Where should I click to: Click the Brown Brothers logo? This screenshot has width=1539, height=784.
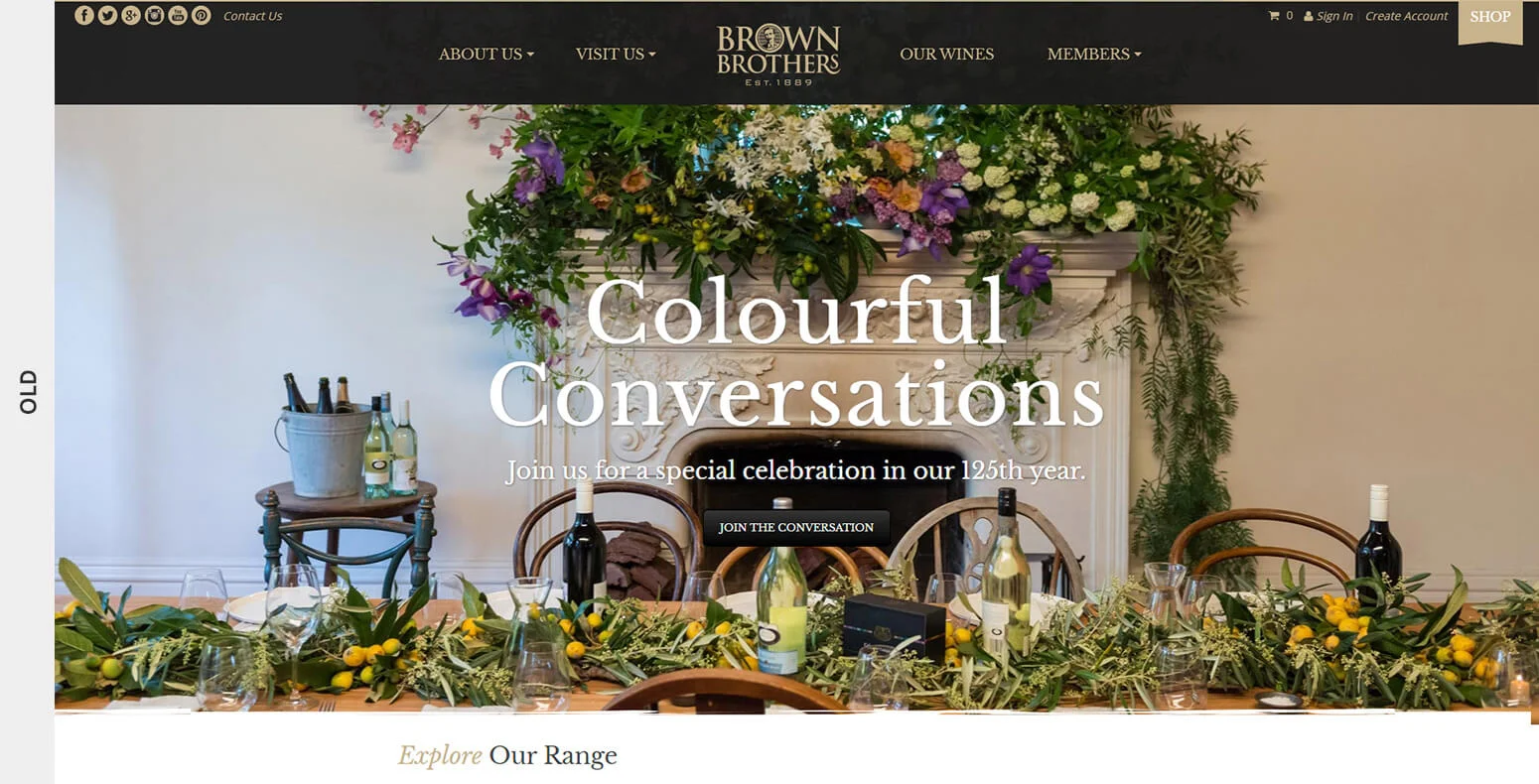tap(778, 55)
